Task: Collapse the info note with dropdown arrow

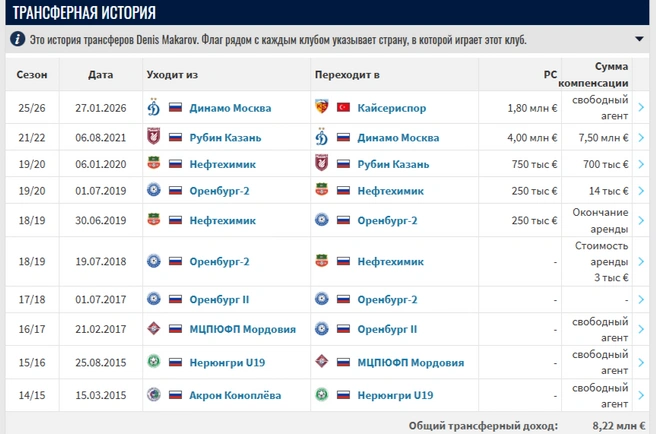Action: tap(639, 39)
